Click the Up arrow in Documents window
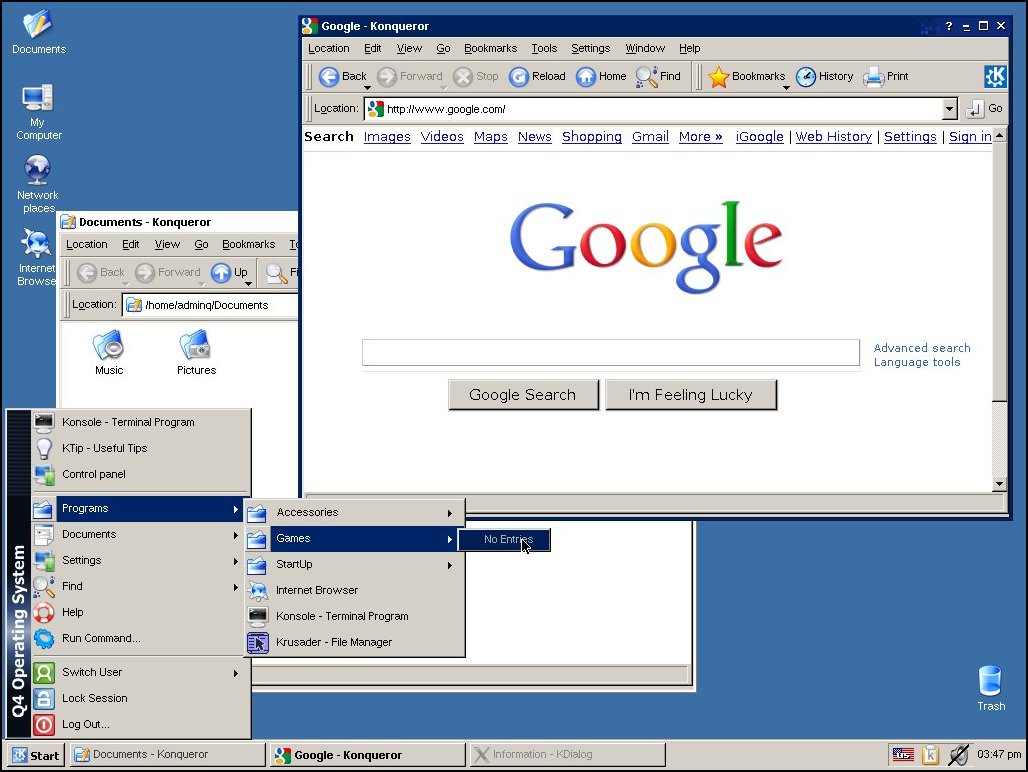 pos(221,273)
